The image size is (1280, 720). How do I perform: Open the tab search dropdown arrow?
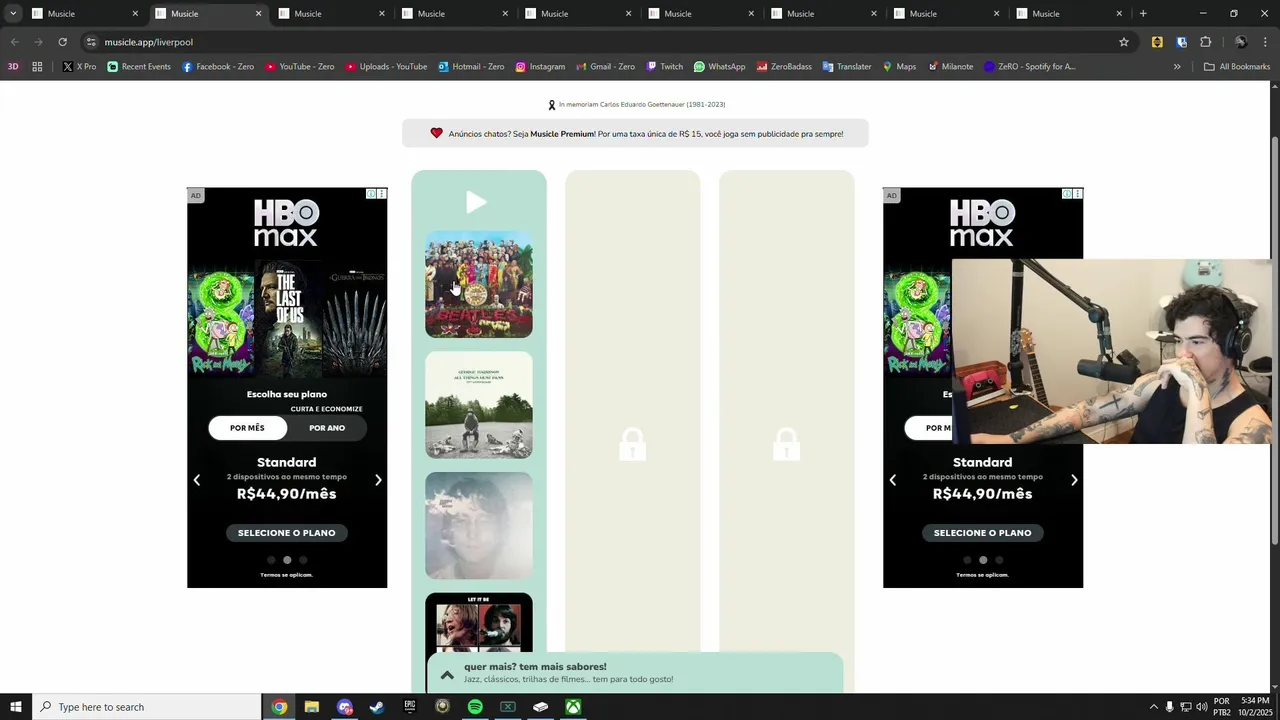tap(13, 14)
